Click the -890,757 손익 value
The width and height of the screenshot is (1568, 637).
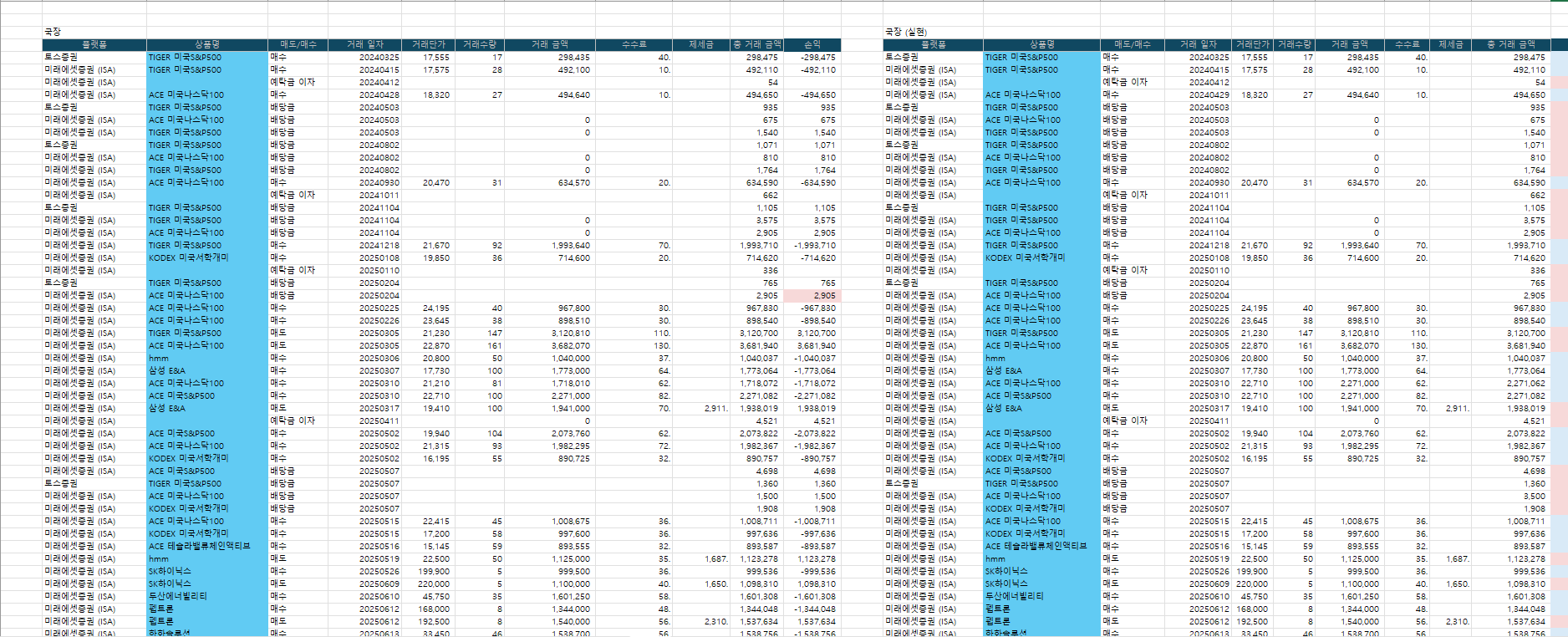[x=818, y=459]
